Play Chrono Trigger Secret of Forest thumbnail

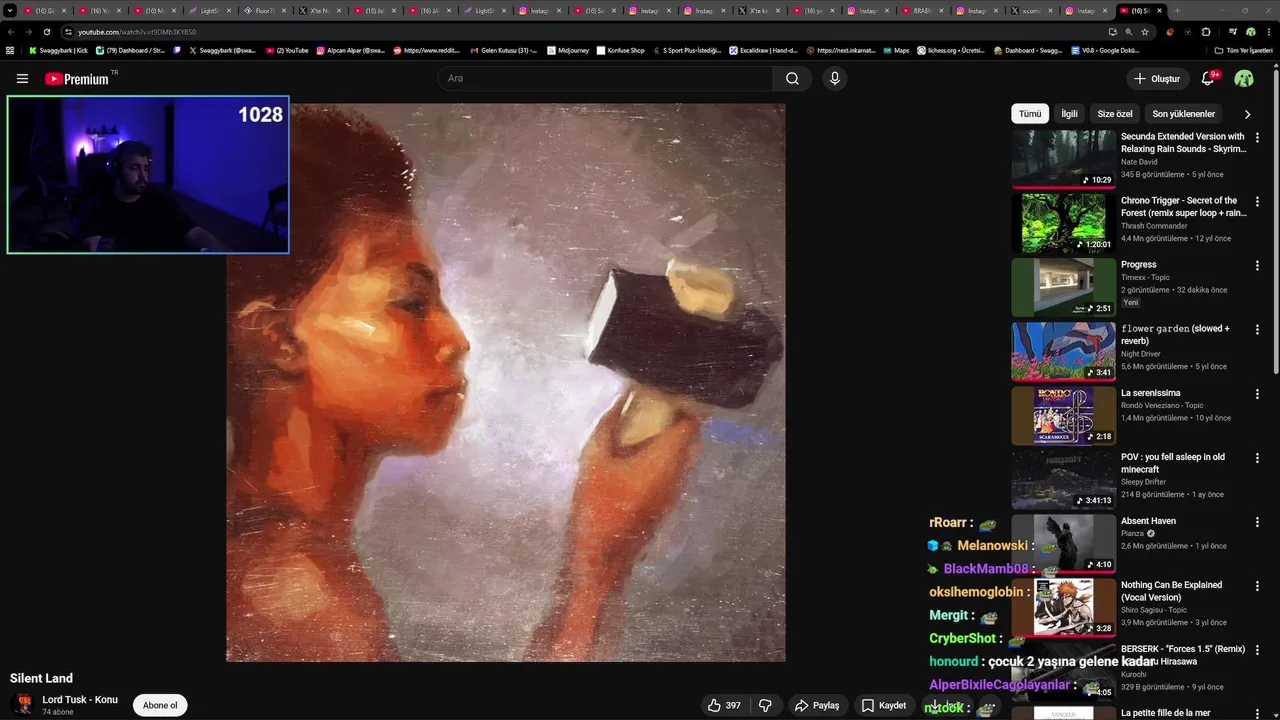click(1063, 223)
